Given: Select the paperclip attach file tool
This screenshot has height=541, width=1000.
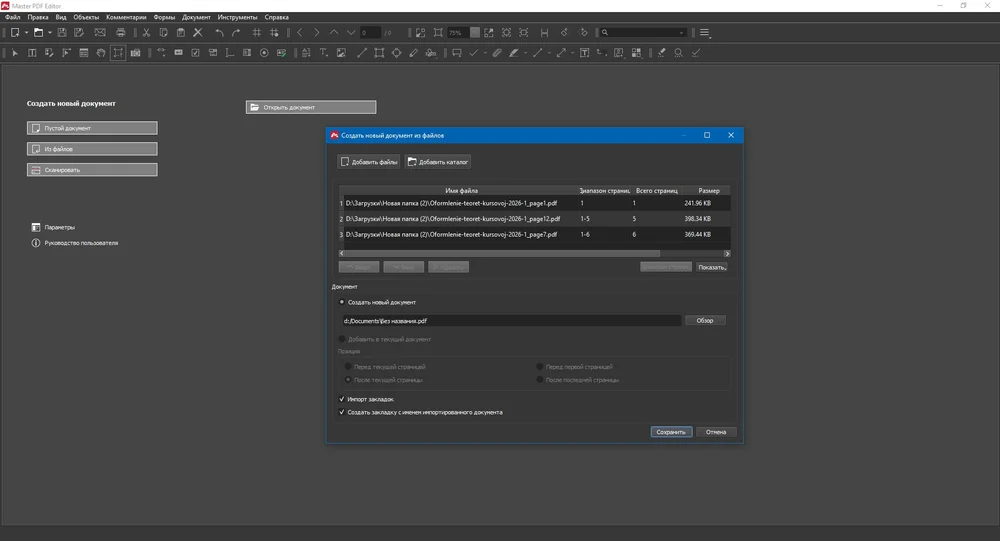Looking at the screenshot, I should (x=497, y=53).
